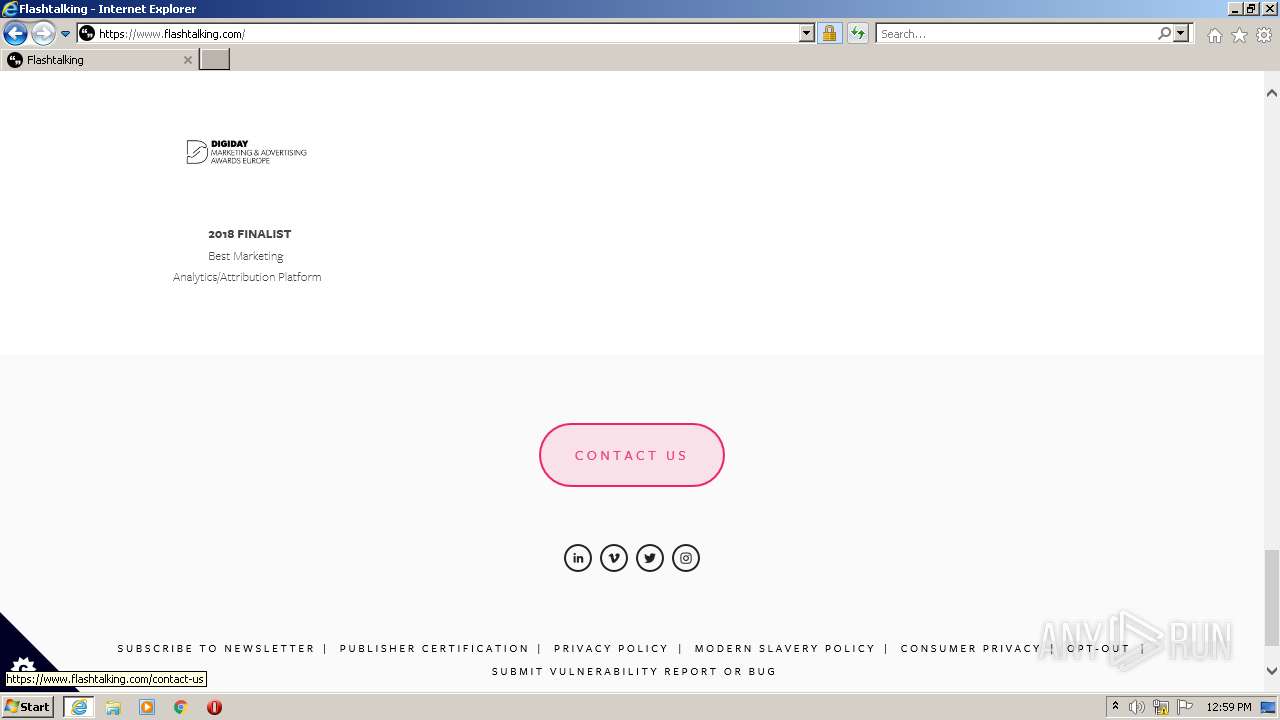Screen dimensions: 1280x720
Task: Open the Twitter social icon
Action: pyautogui.click(x=650, y=558)
